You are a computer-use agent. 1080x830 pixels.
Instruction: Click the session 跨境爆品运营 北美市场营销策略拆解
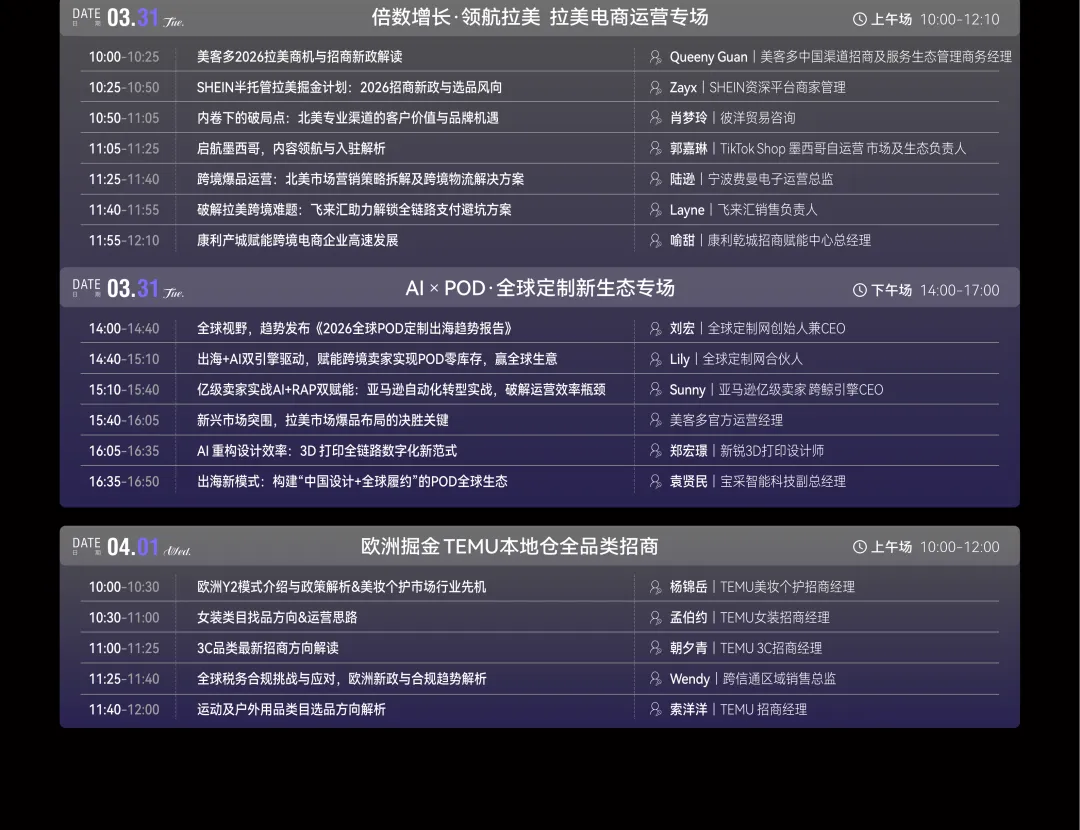(x=360, y=179)
